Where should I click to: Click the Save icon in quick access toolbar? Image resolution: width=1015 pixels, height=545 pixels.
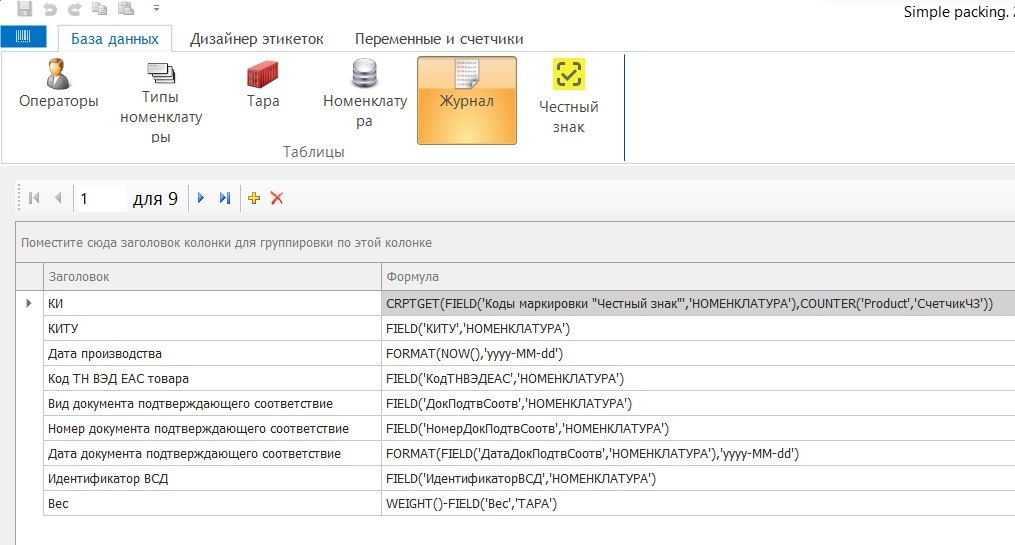tap(25, 8)
